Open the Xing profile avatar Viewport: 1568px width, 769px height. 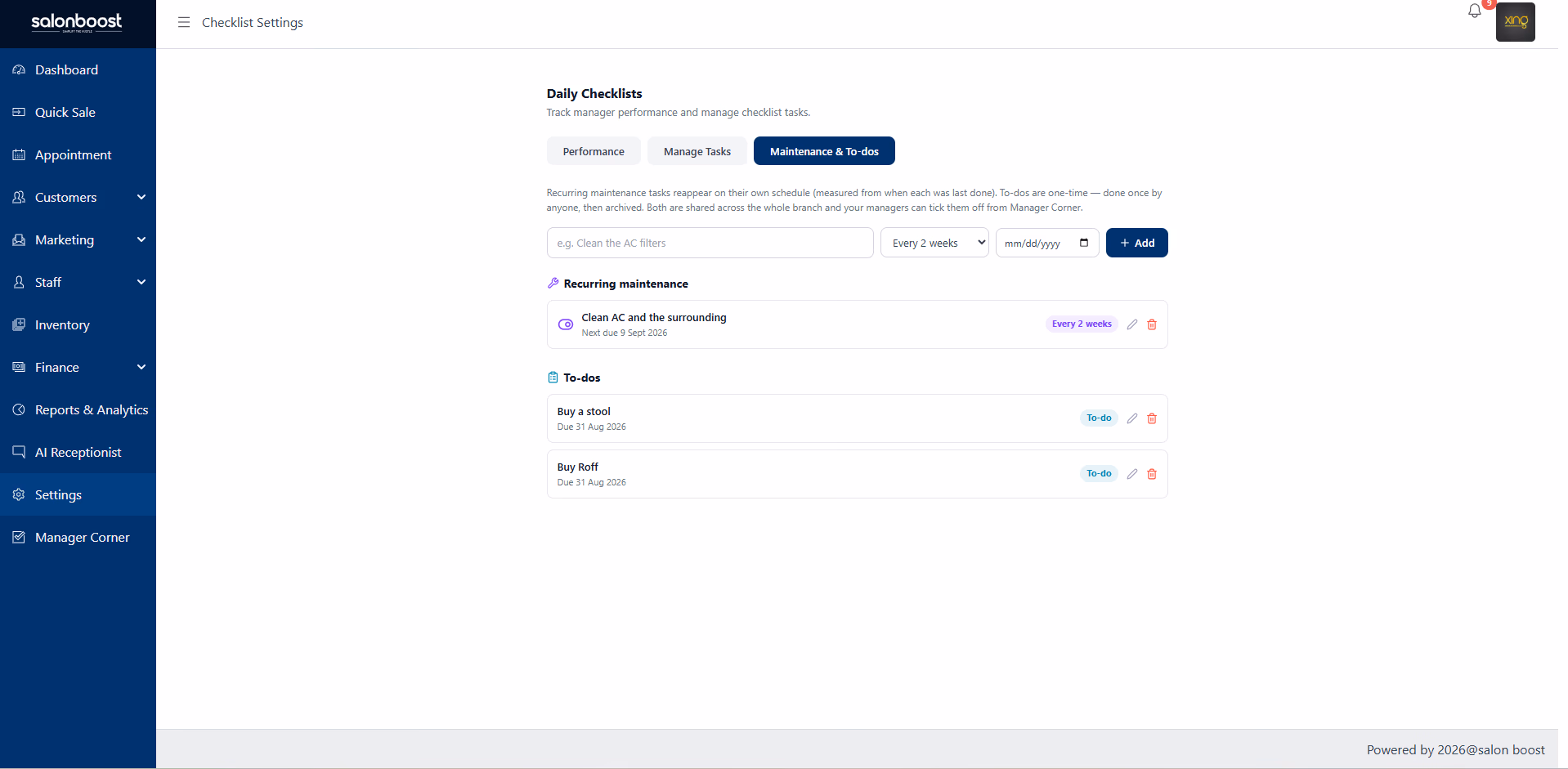(x=1515, y=22)
